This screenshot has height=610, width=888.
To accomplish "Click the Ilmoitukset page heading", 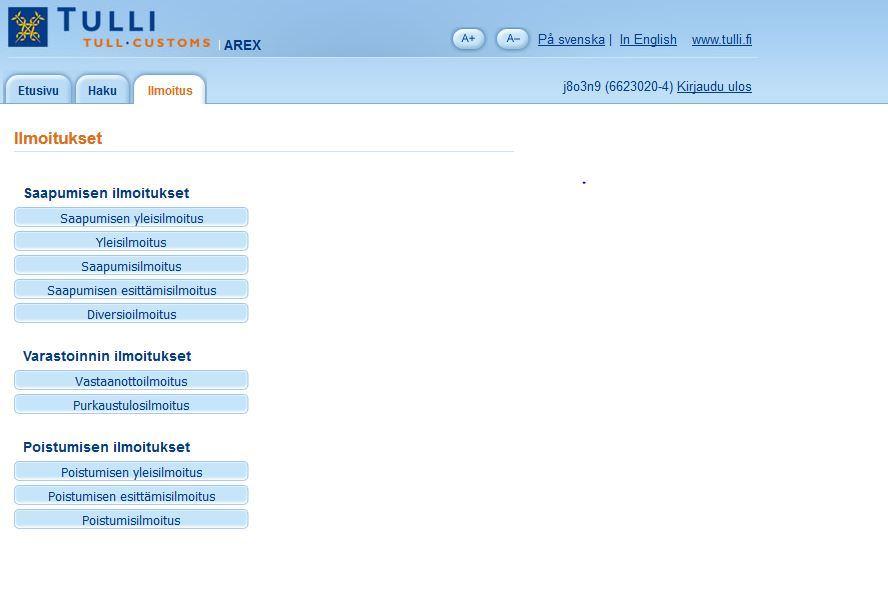I will point(58,138).
